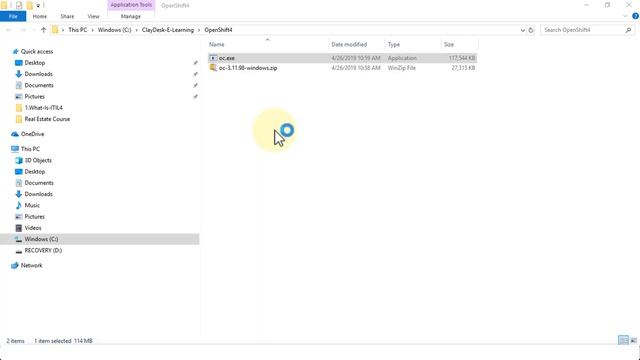Open Quick access in the navigation pane
Image resolution: width=640 pixels, height=360 pixels.
pos(37,51)
